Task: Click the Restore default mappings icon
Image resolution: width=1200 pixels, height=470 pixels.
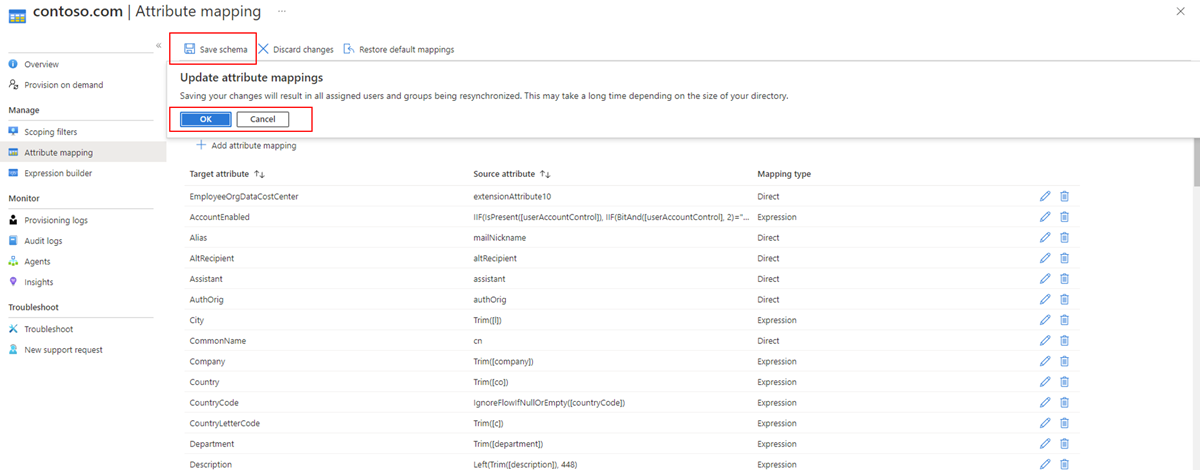Action: tap(349, 49)
